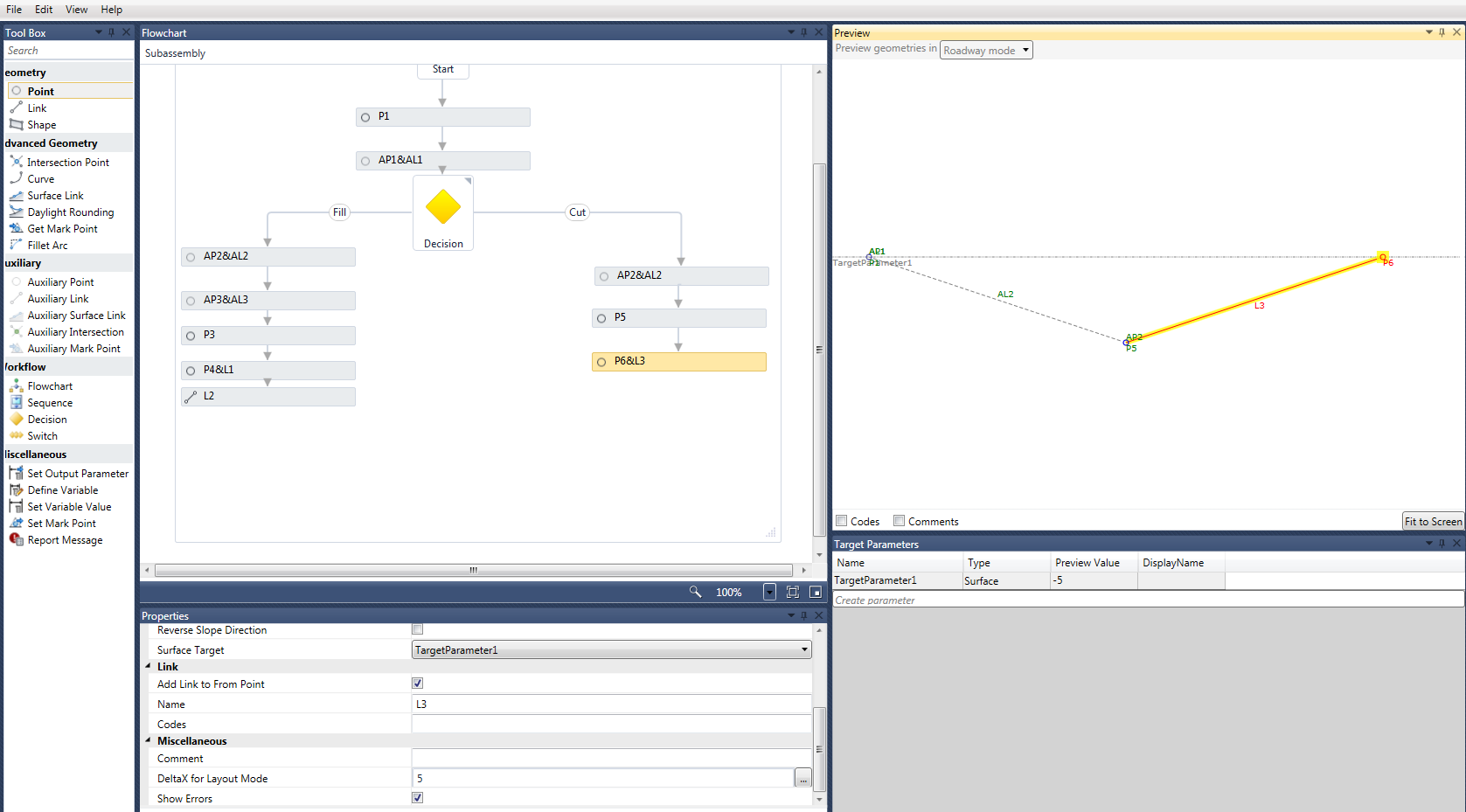
Task: Check the Comments checkbox
Action: [x=899, y=520]
